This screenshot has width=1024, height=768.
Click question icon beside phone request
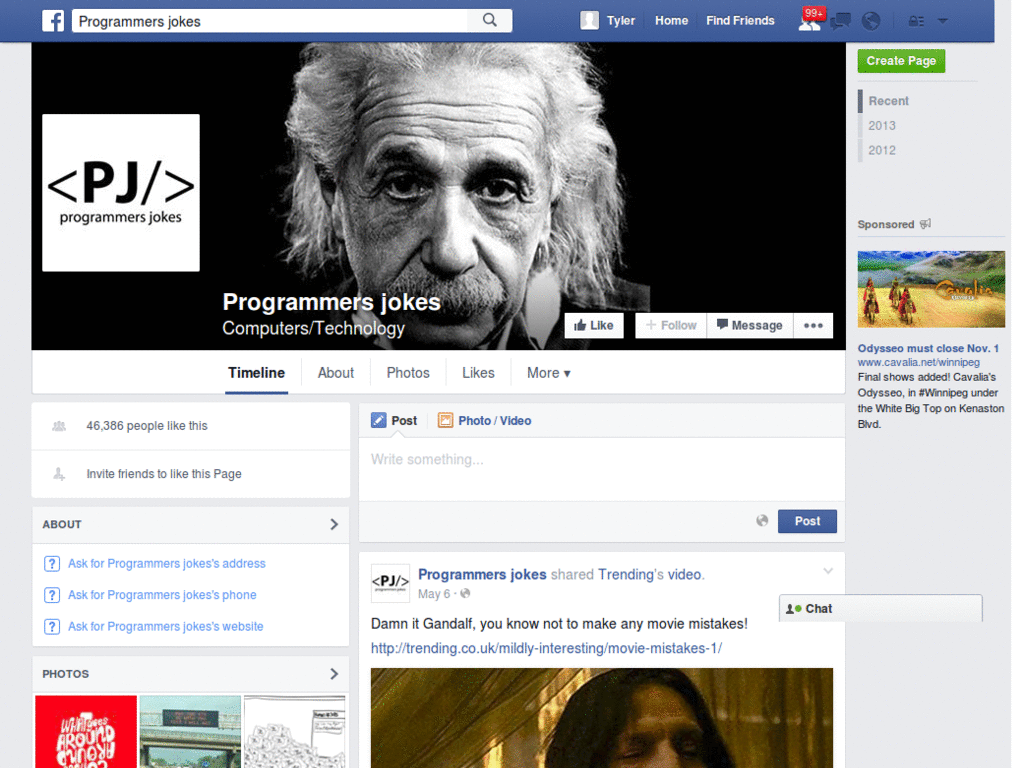(52, 595)
